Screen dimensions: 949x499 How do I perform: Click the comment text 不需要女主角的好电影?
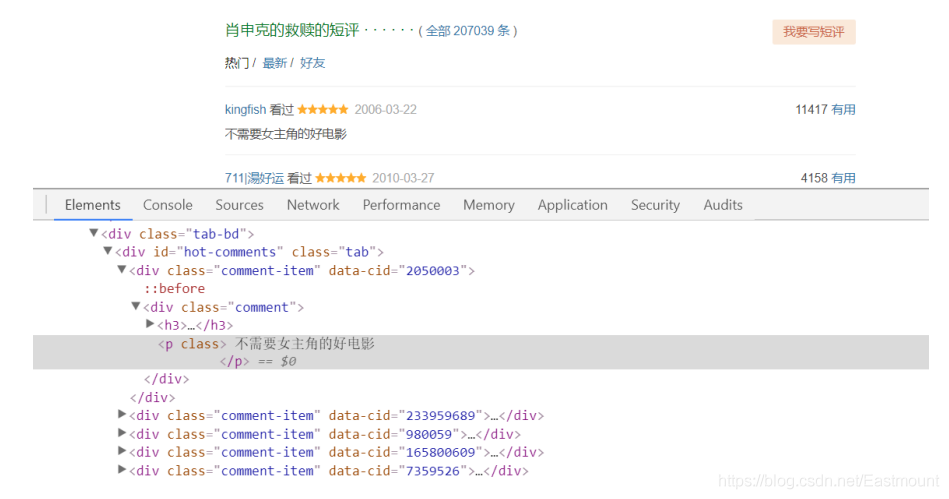[286, 134]
